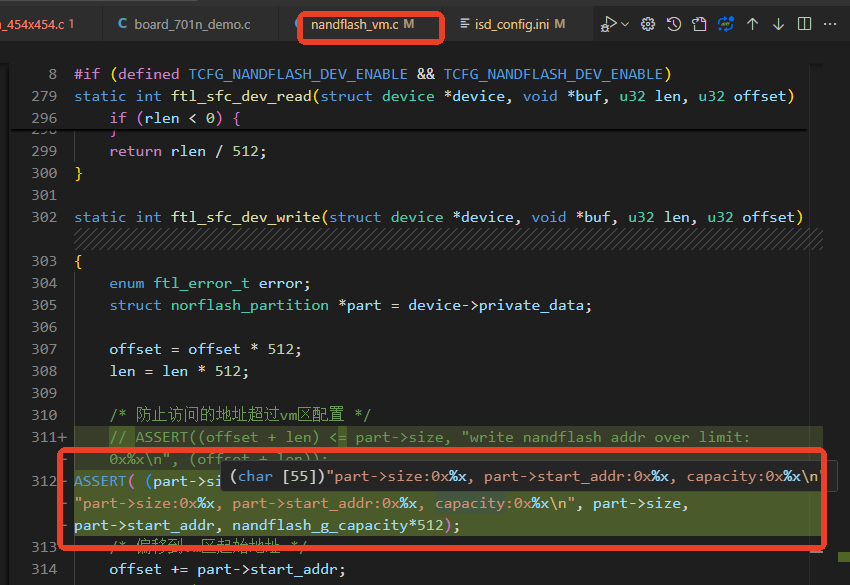
Task: Click the sticky line '#if (defined TCFG_NANDFLASH_DEV_ENABLE'
Action: [372, 74]
